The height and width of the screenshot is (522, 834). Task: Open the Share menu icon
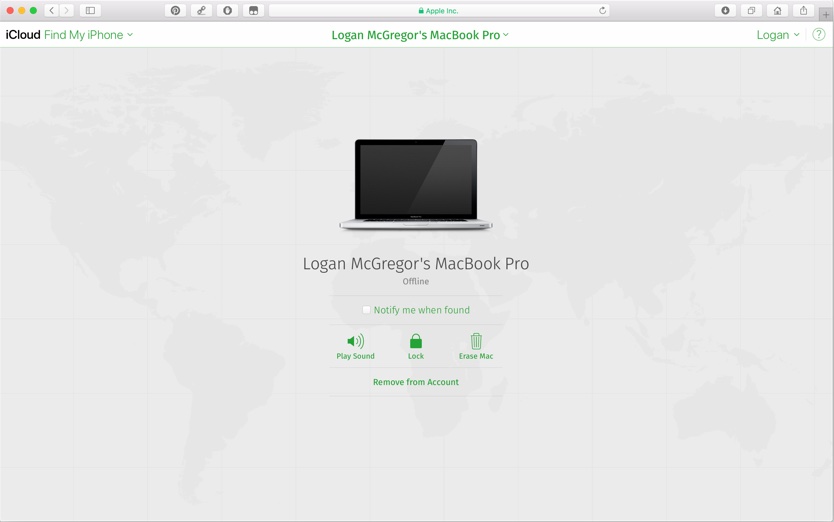pyautogui.click(x=803, y=10)
